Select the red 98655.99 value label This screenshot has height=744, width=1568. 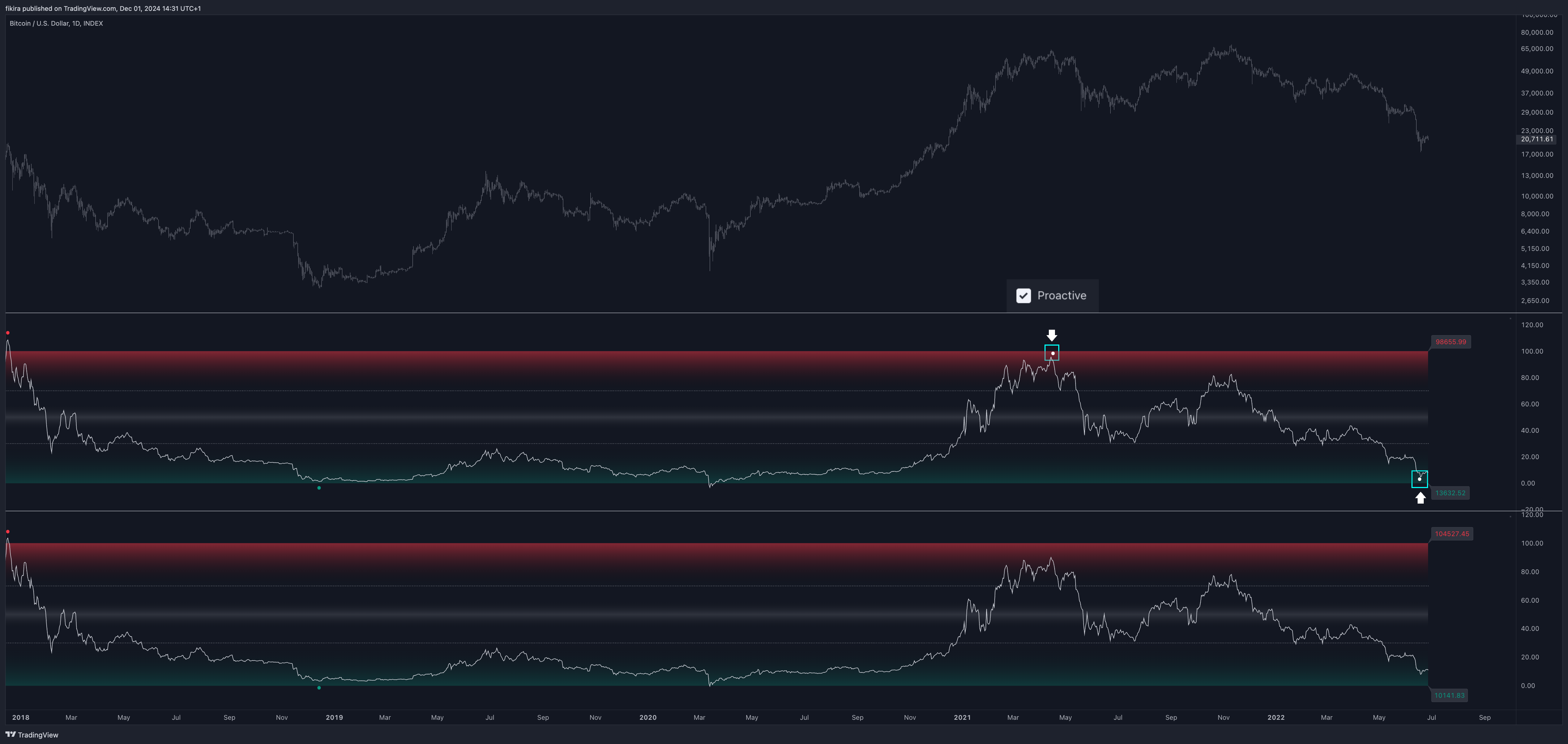pyautogui.click(x=1450, y=342)
